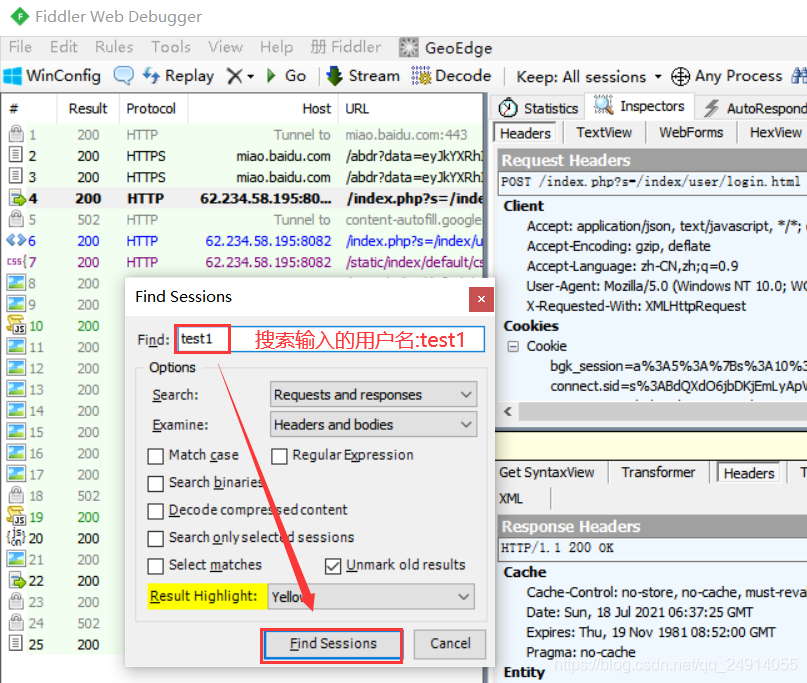Open the Keep: All sessions dropdown

click(x=589, y=77)
